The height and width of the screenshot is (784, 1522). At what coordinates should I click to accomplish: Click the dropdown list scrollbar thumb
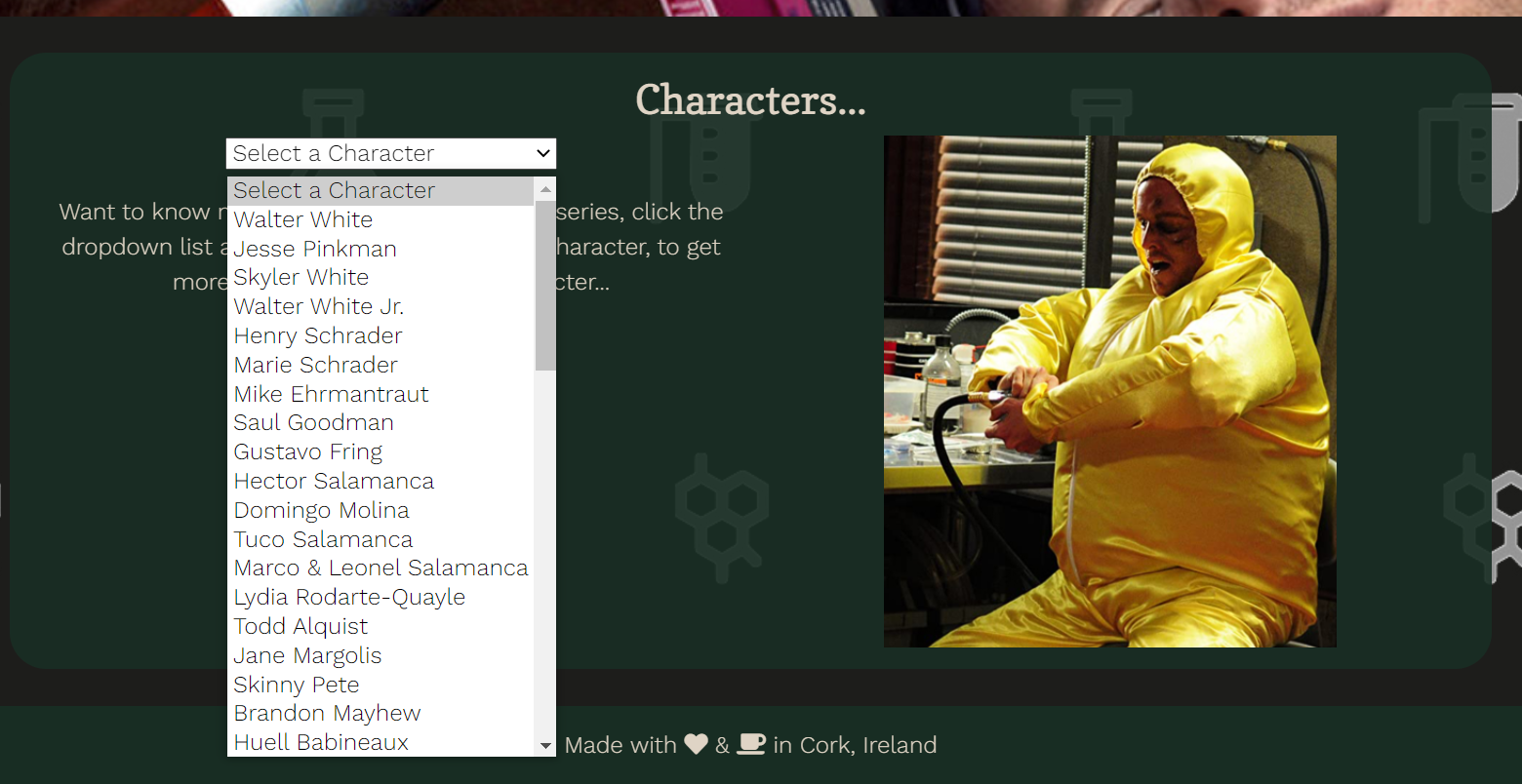(x=545, y=286)
